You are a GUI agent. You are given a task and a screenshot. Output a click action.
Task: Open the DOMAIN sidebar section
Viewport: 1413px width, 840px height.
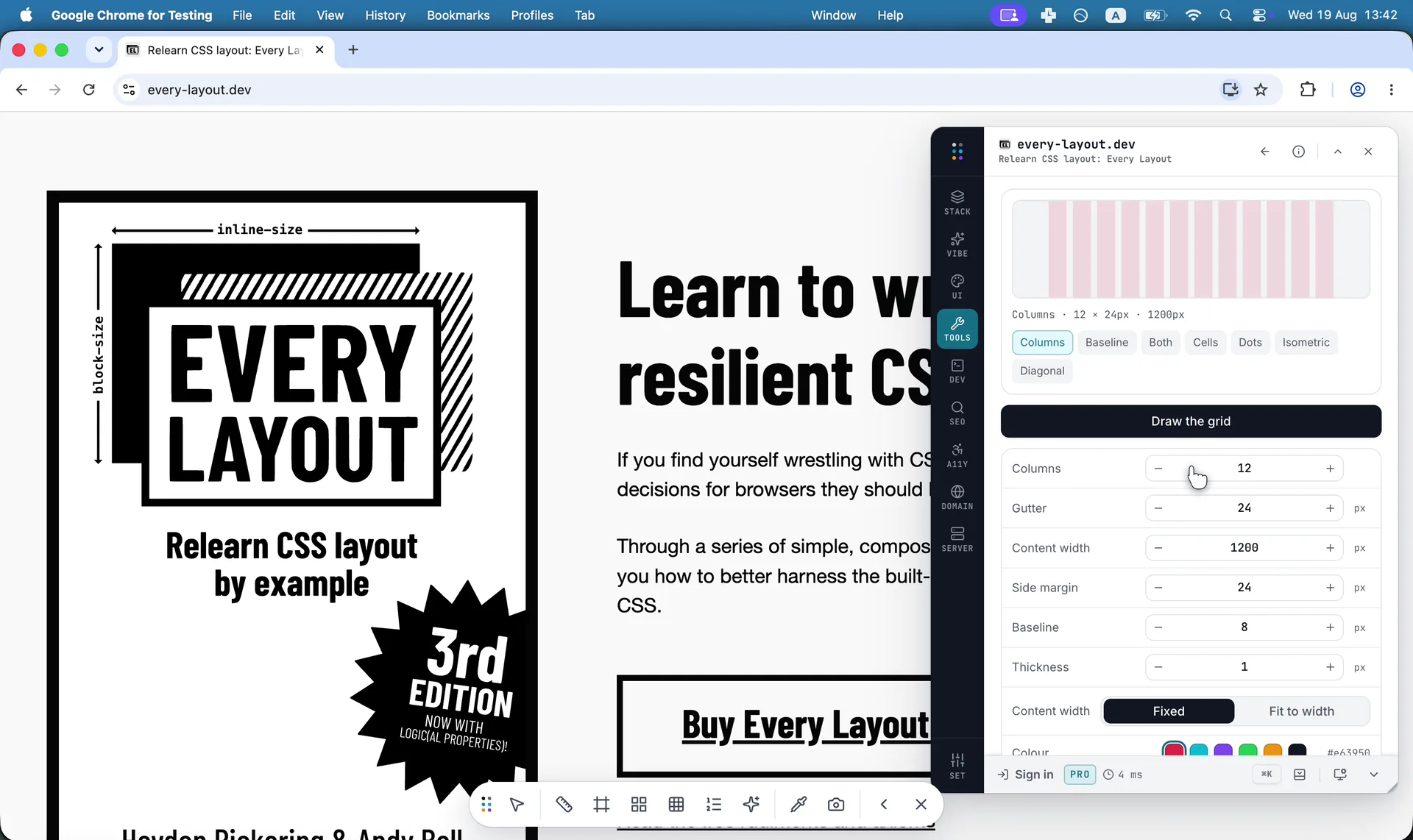[957, 497]
